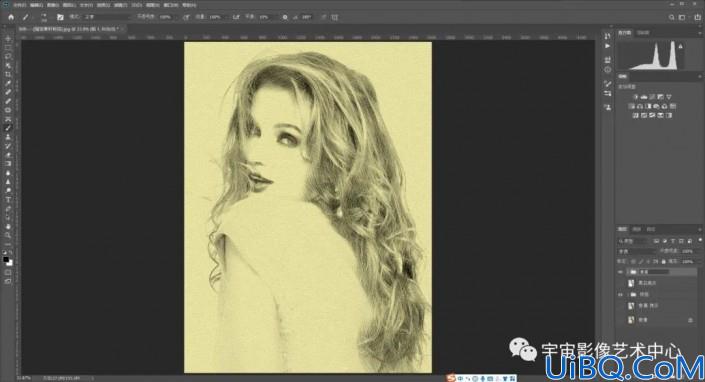Viewport: 705px width, 382px height.
Task: Show the hidden layer below top group
Action: click(x=620, y=283)
